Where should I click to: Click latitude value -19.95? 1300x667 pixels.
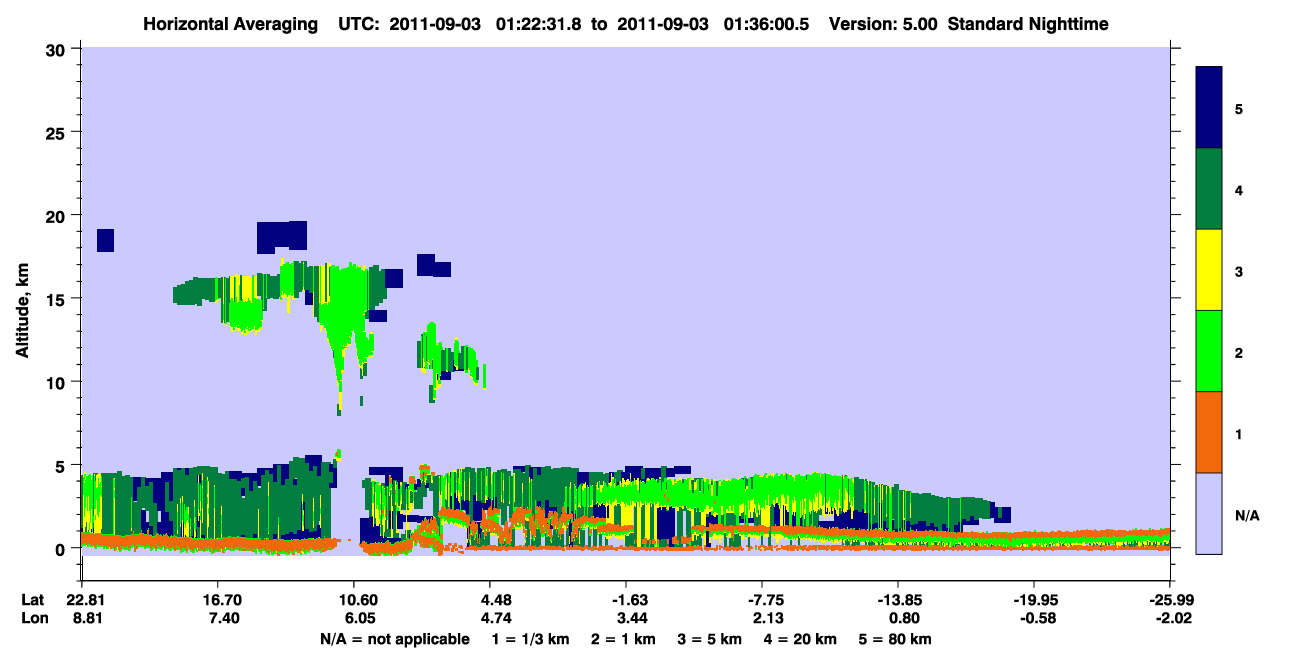coord(1034,600)
